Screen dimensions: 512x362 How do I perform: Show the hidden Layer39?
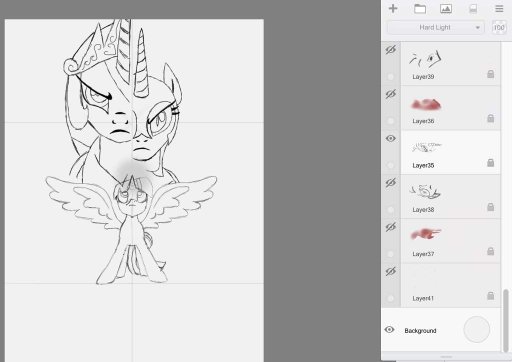pos(391,50)
